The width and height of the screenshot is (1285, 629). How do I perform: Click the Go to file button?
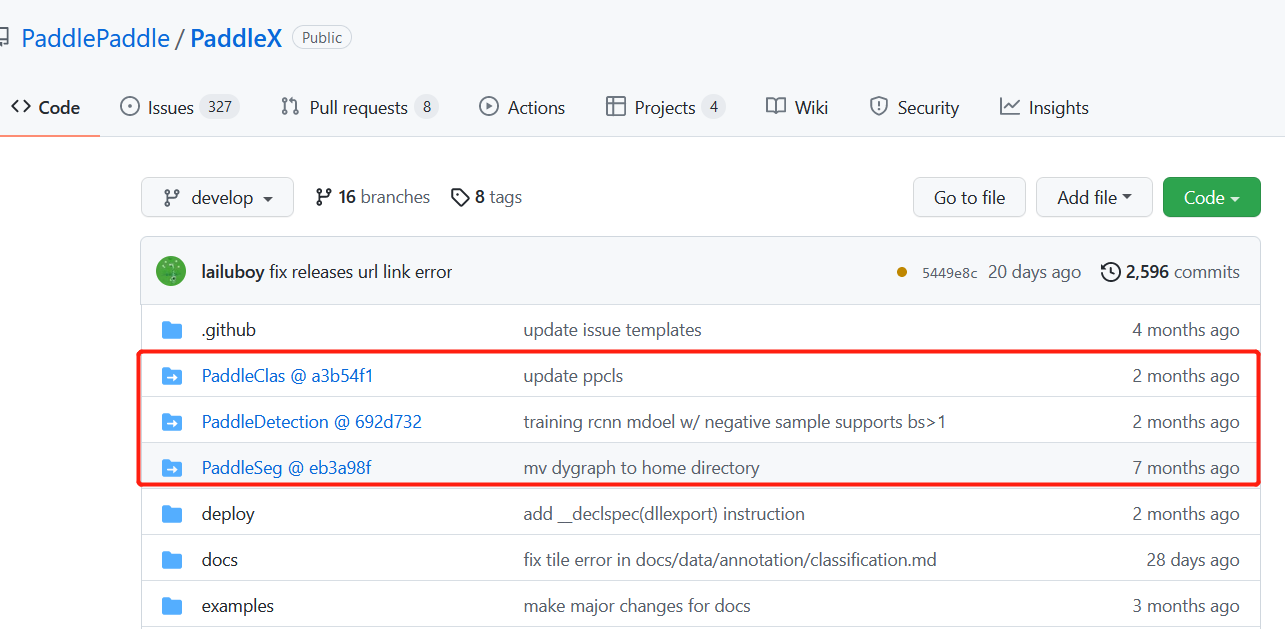coord(968,197)
